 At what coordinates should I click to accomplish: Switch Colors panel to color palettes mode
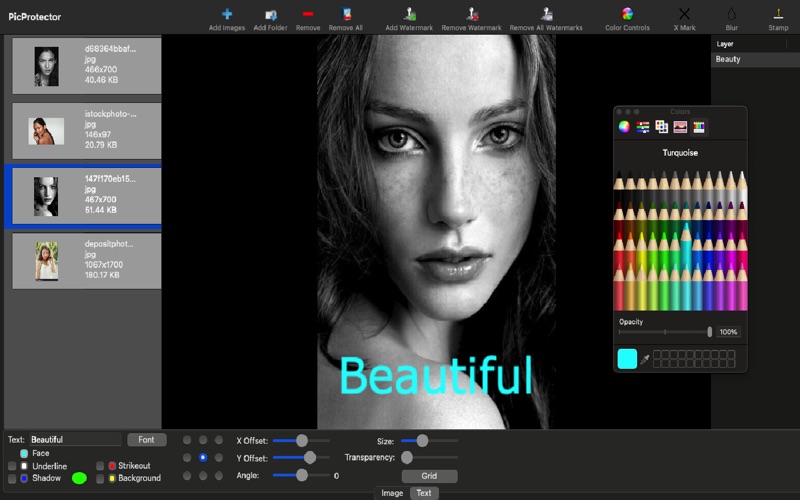click(x=661, y=127)
